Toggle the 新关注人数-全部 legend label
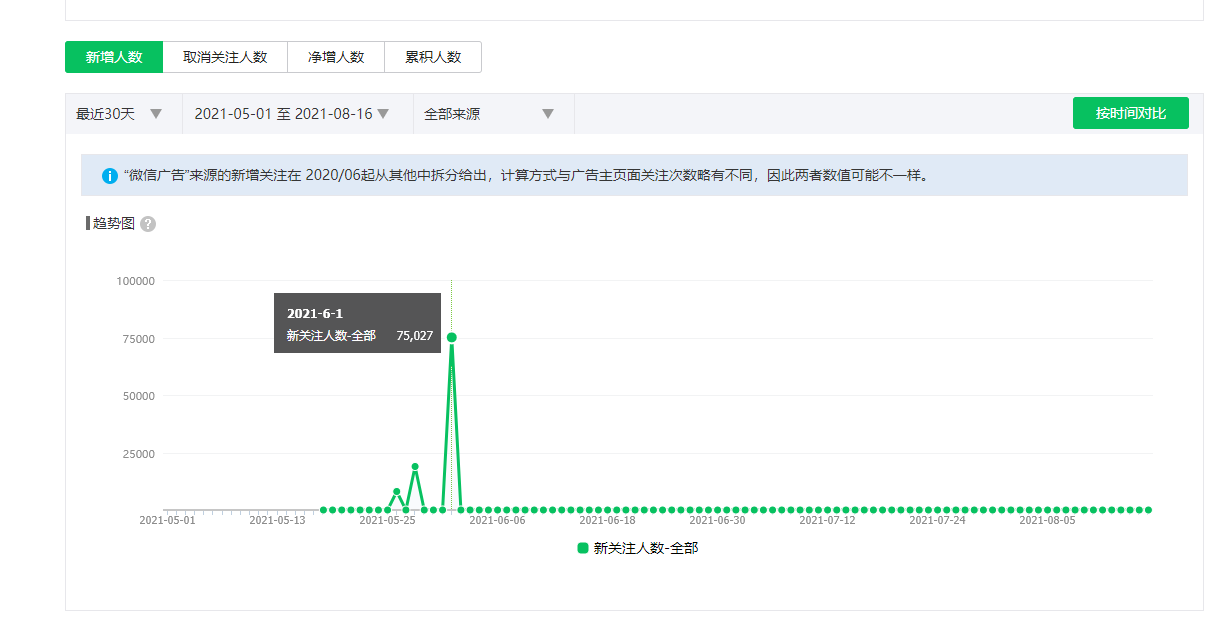The image size is (1230, 627). 645,548
